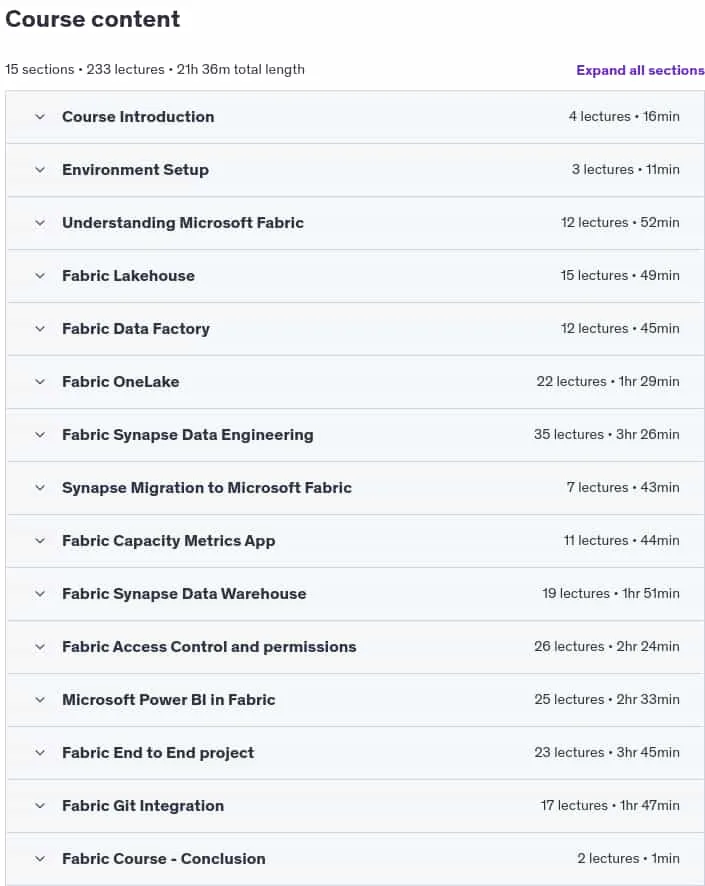Click the Fabric Capacity Metrics App title
705x886 pixels.
click(x=168, y=541)
